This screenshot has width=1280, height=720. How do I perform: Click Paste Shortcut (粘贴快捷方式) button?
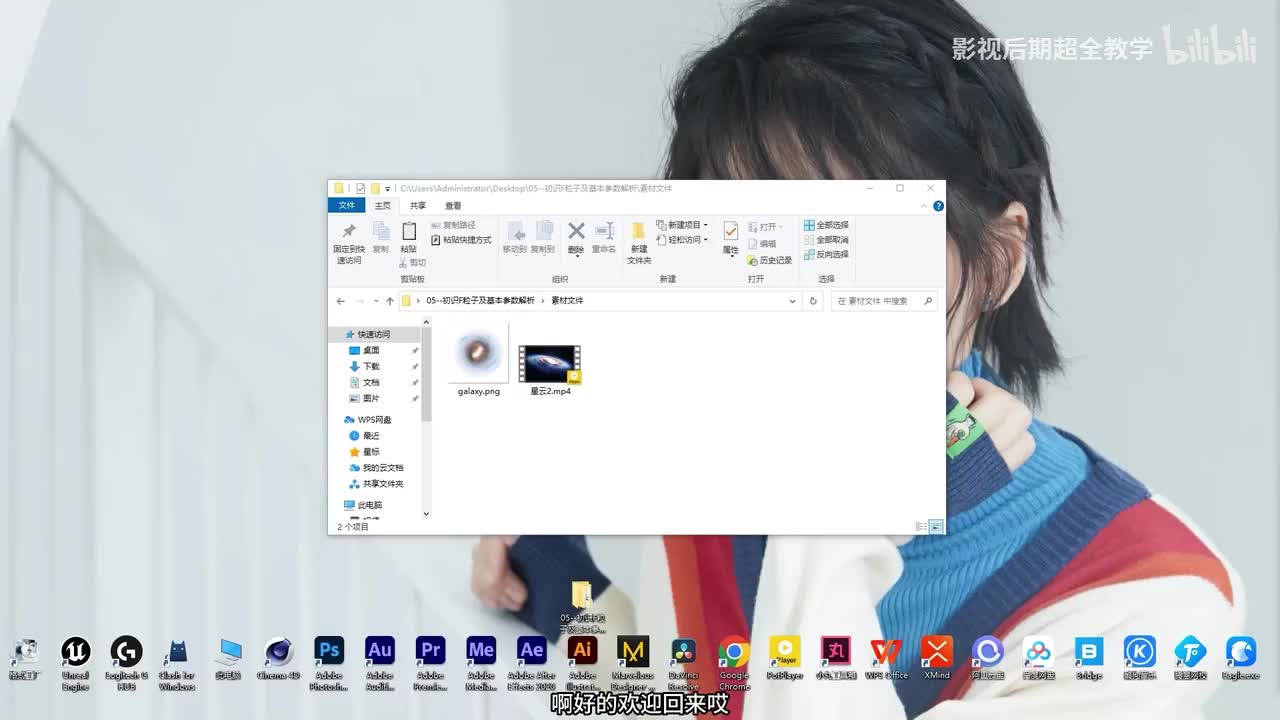(x=462, y=240)
